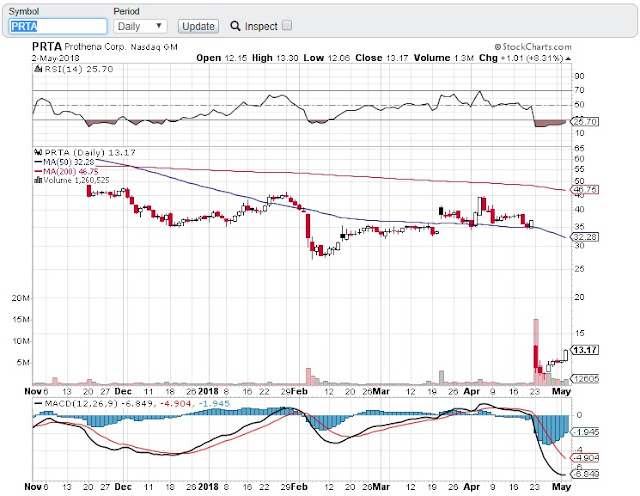The height and width of the screenshot is (496, 640).
Task: Click the StockCharts.com logo text
Action: pos(533,47)
